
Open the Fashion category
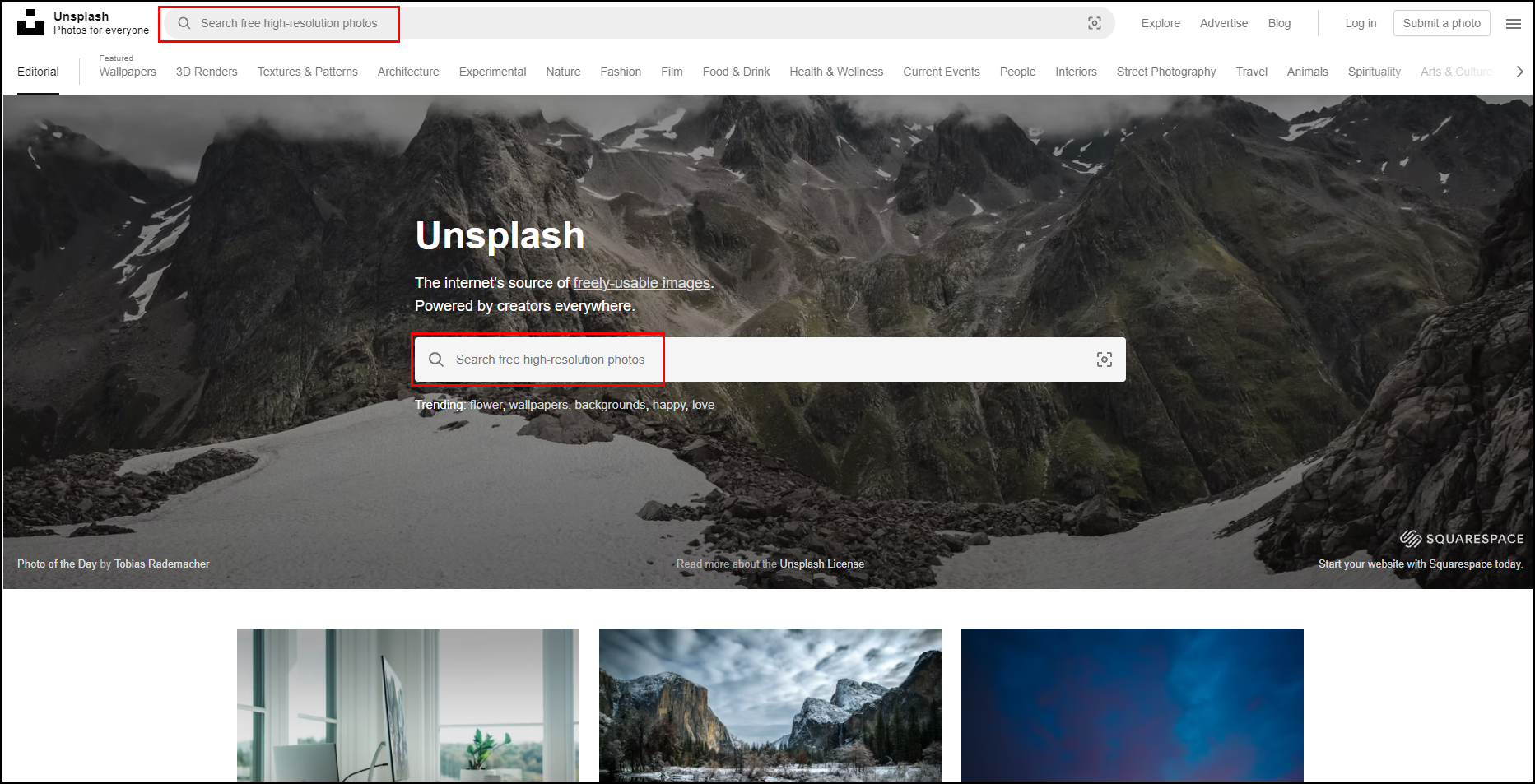point(621,72)
